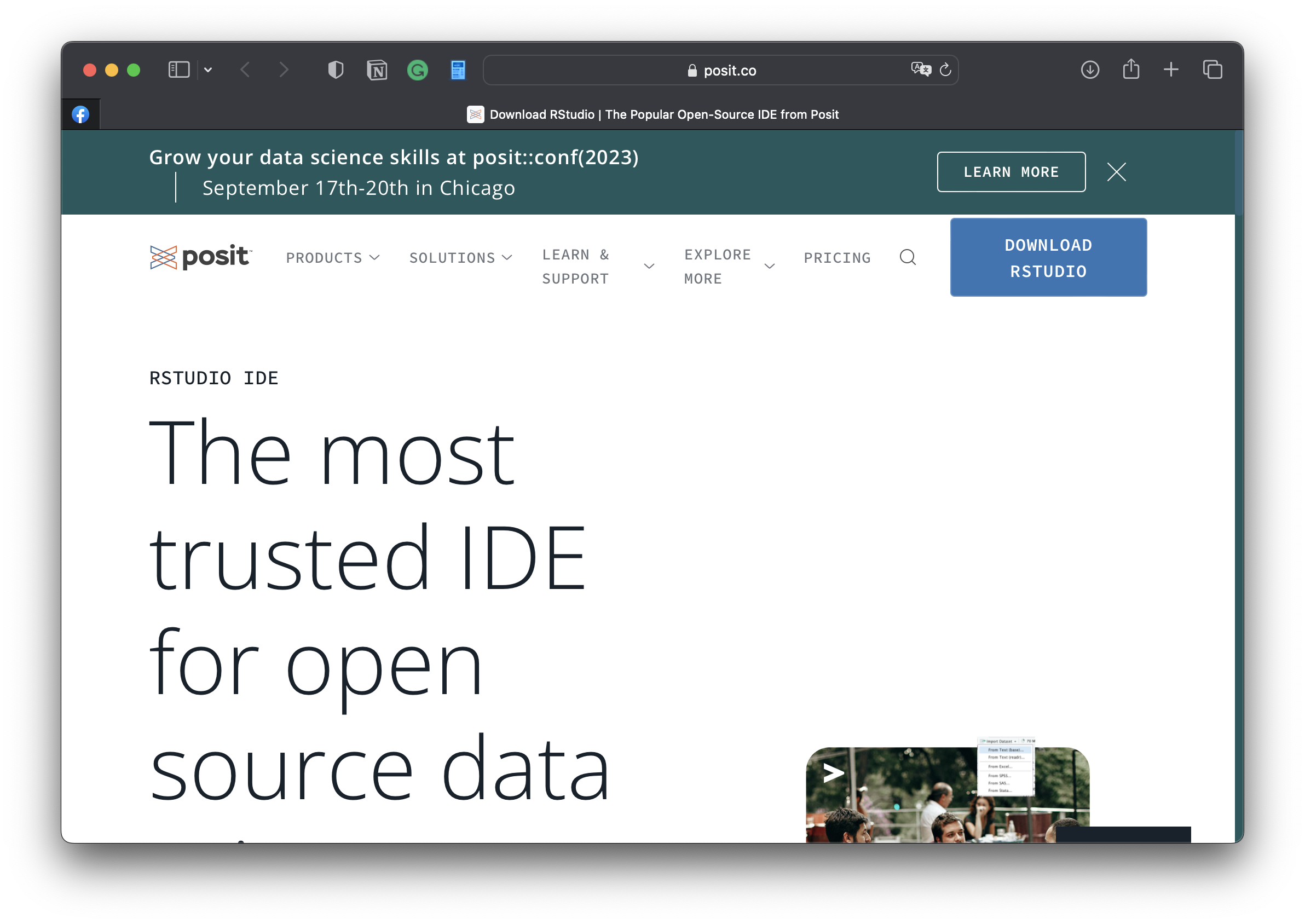Screen dimensions: 1305x924
Task: Click the privacy shield icon
Action: [336, 71]
